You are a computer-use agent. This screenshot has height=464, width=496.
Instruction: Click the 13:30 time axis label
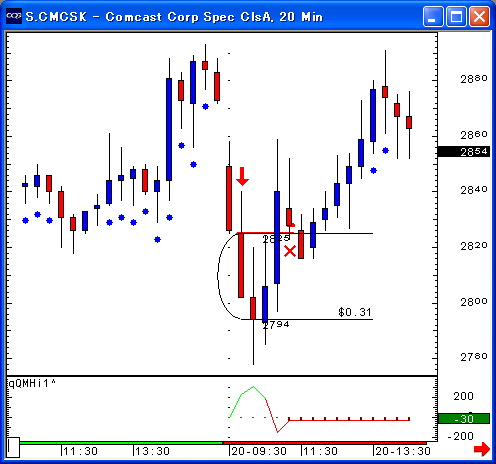point(153,451)
